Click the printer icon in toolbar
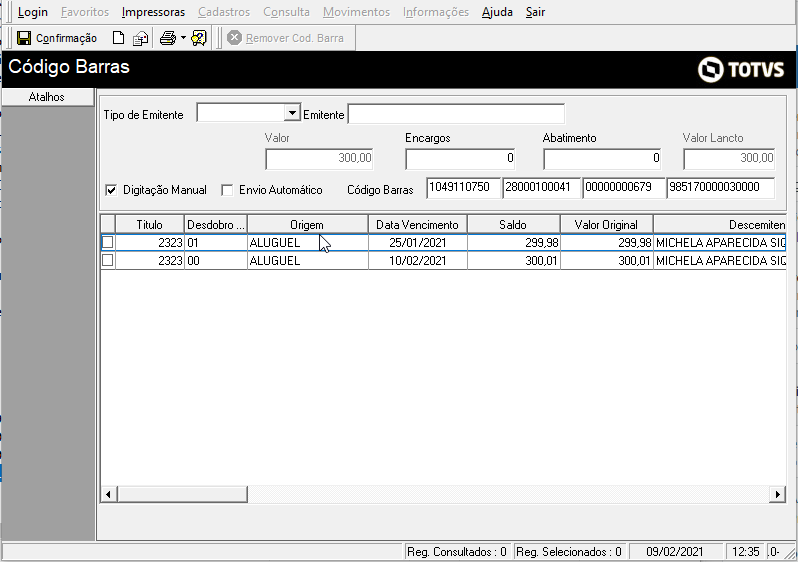Image resolution: width=798 pixels, height=562 pixels. pyautogui.click(x=168, y=38)
